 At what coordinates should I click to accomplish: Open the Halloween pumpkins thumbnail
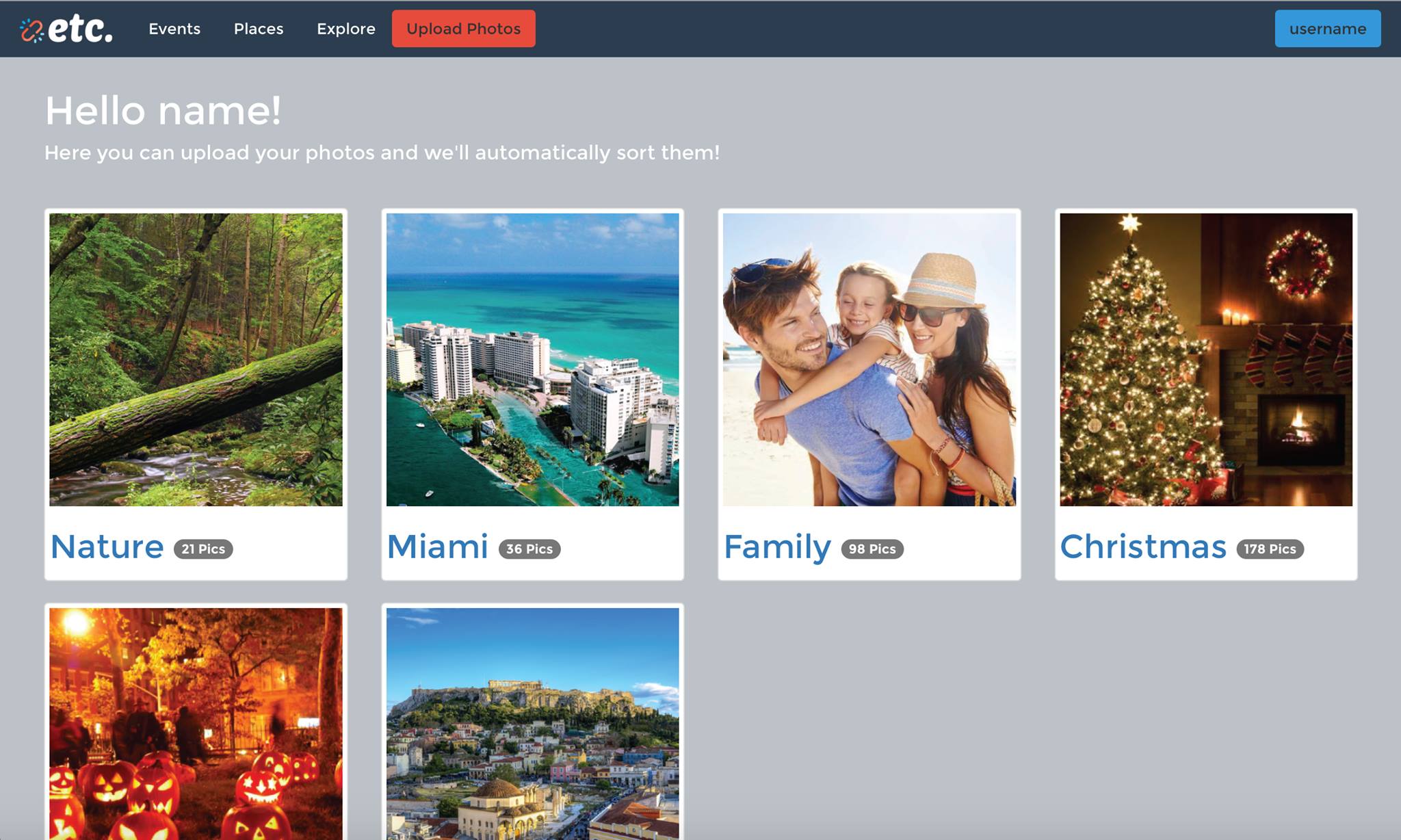196,724
